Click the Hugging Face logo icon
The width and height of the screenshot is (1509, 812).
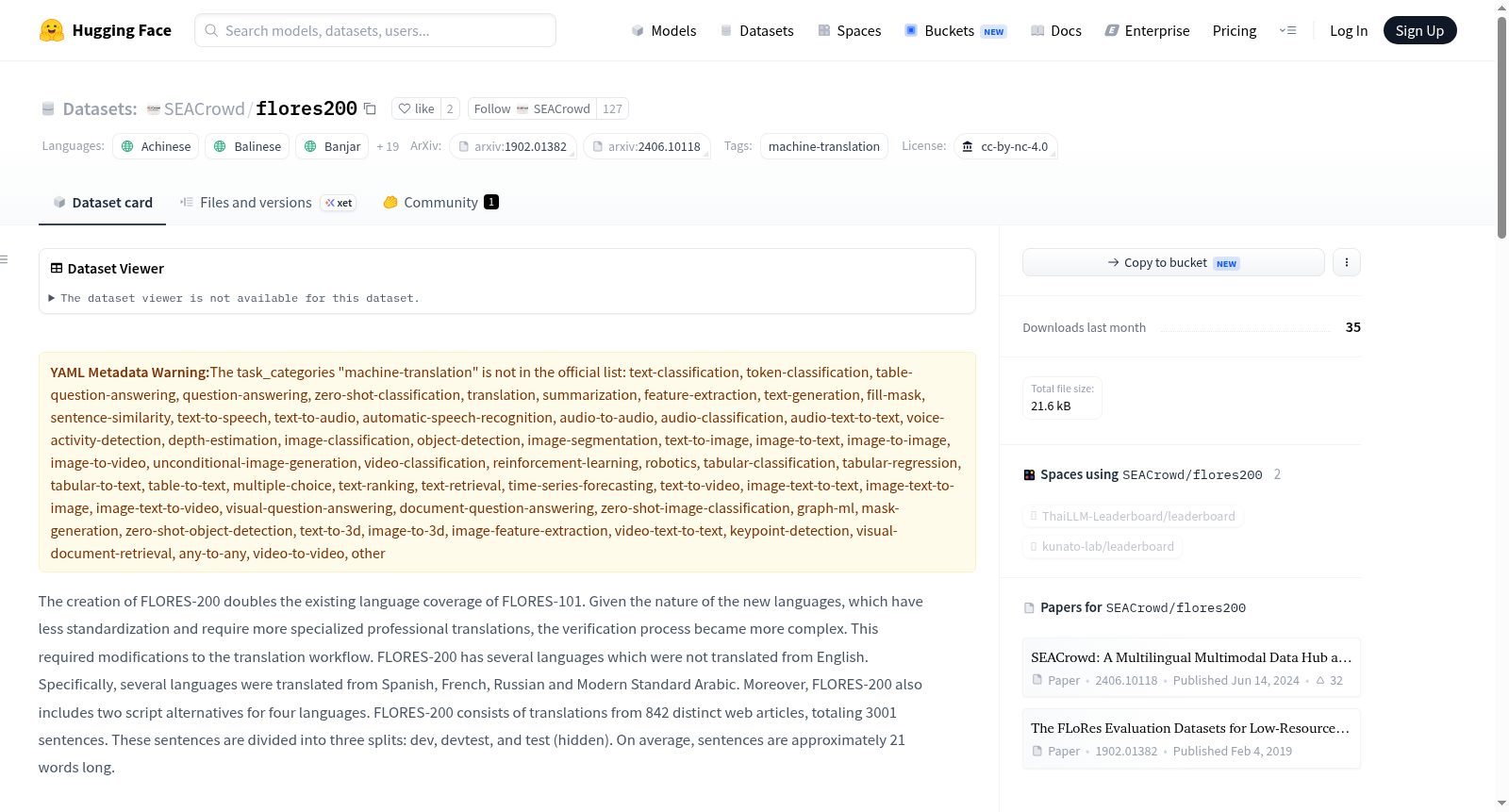(x=52, y=30)
